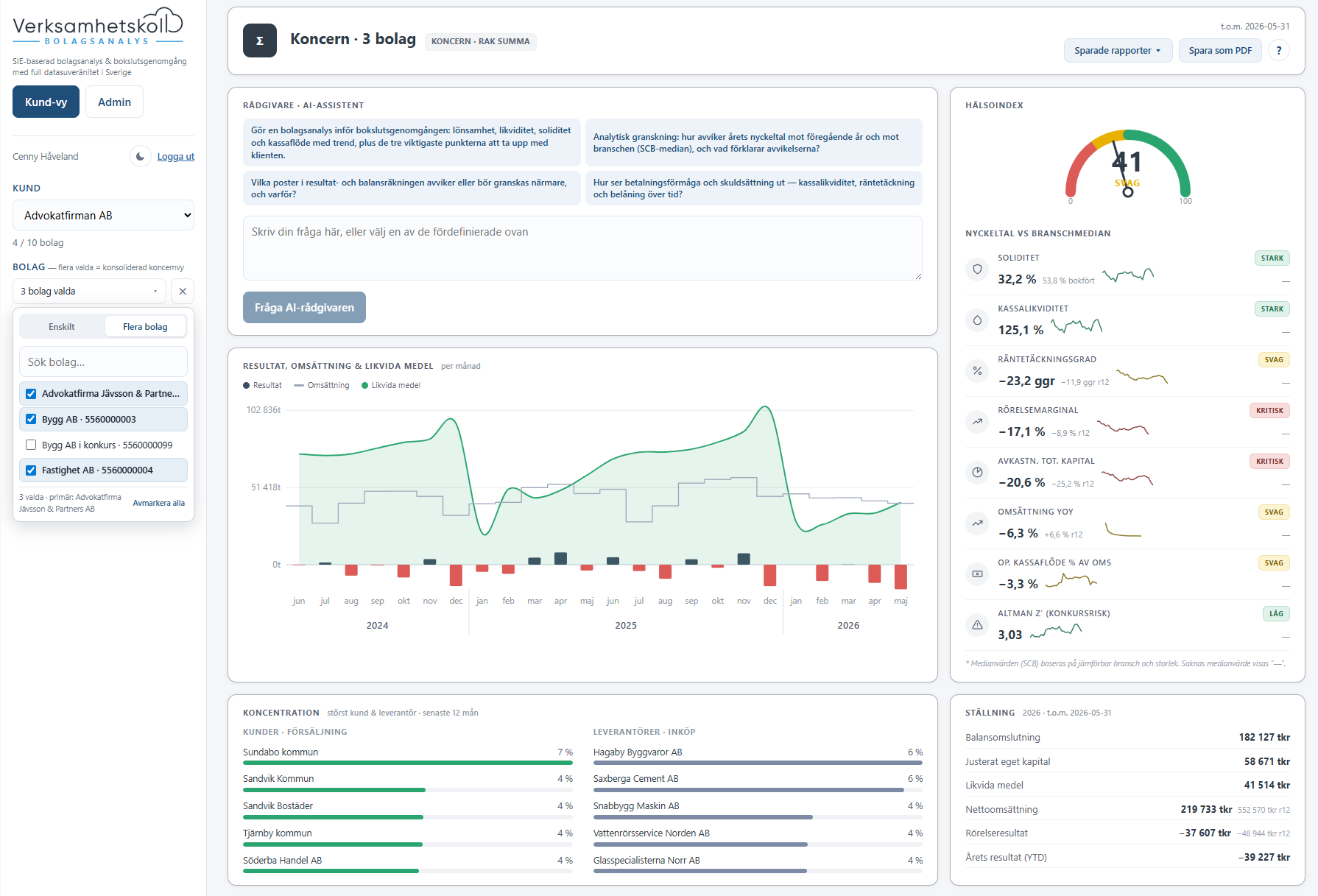Uncheck Fastighet AB checkbox
This screenshot has width=1318, height=896.
[31, 470]
